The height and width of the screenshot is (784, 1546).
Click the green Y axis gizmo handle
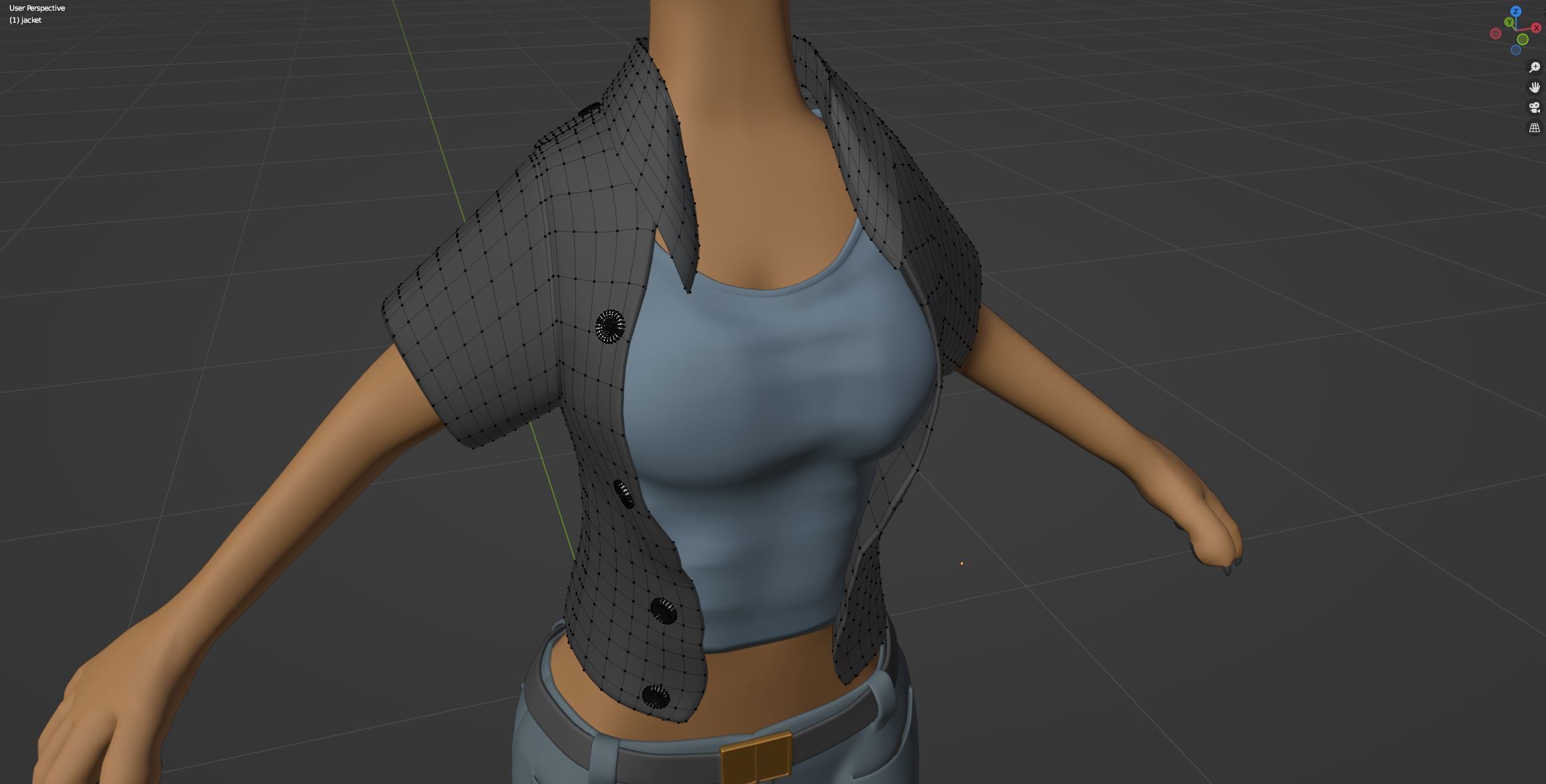[x=1509, y=23]
